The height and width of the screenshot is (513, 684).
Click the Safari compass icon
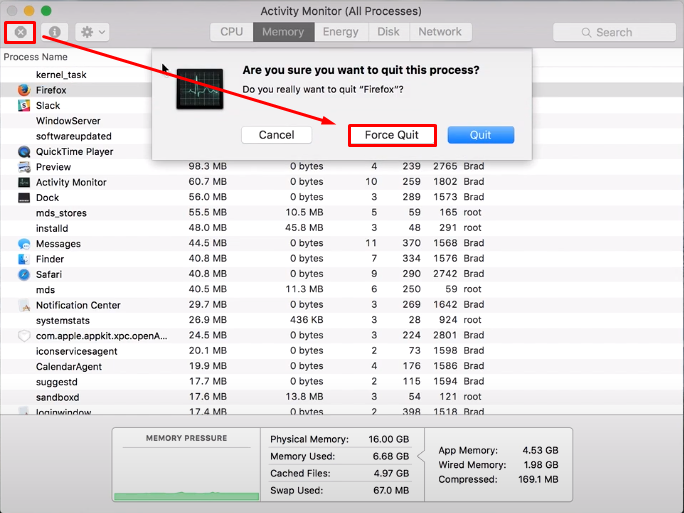(x=24, y=274)
